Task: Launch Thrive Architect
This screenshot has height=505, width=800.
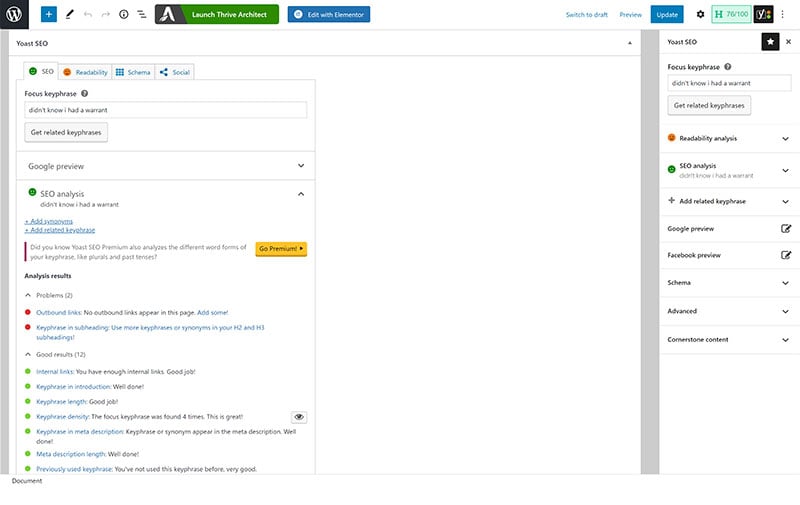Action: (x=217, y=14)
